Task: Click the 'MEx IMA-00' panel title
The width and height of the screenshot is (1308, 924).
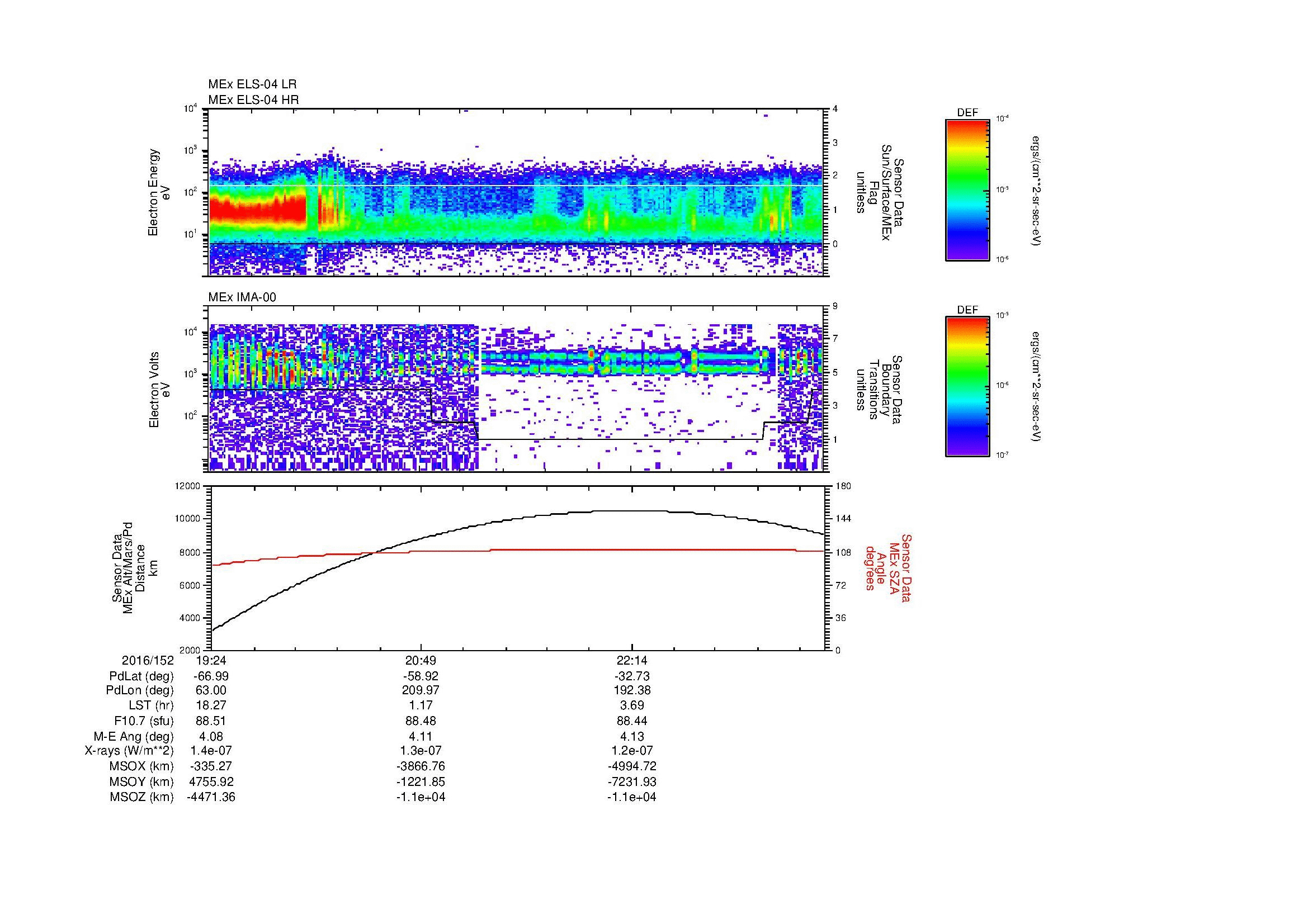Action: [242, 297]
